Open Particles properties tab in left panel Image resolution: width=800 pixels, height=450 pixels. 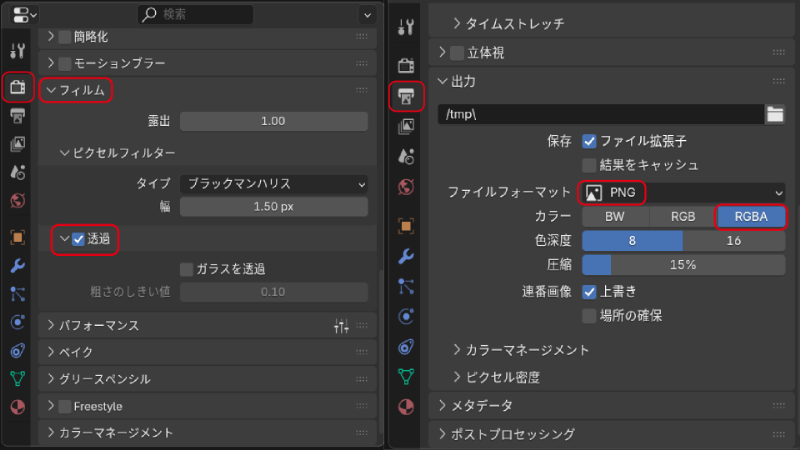click(x=17, y=294)
